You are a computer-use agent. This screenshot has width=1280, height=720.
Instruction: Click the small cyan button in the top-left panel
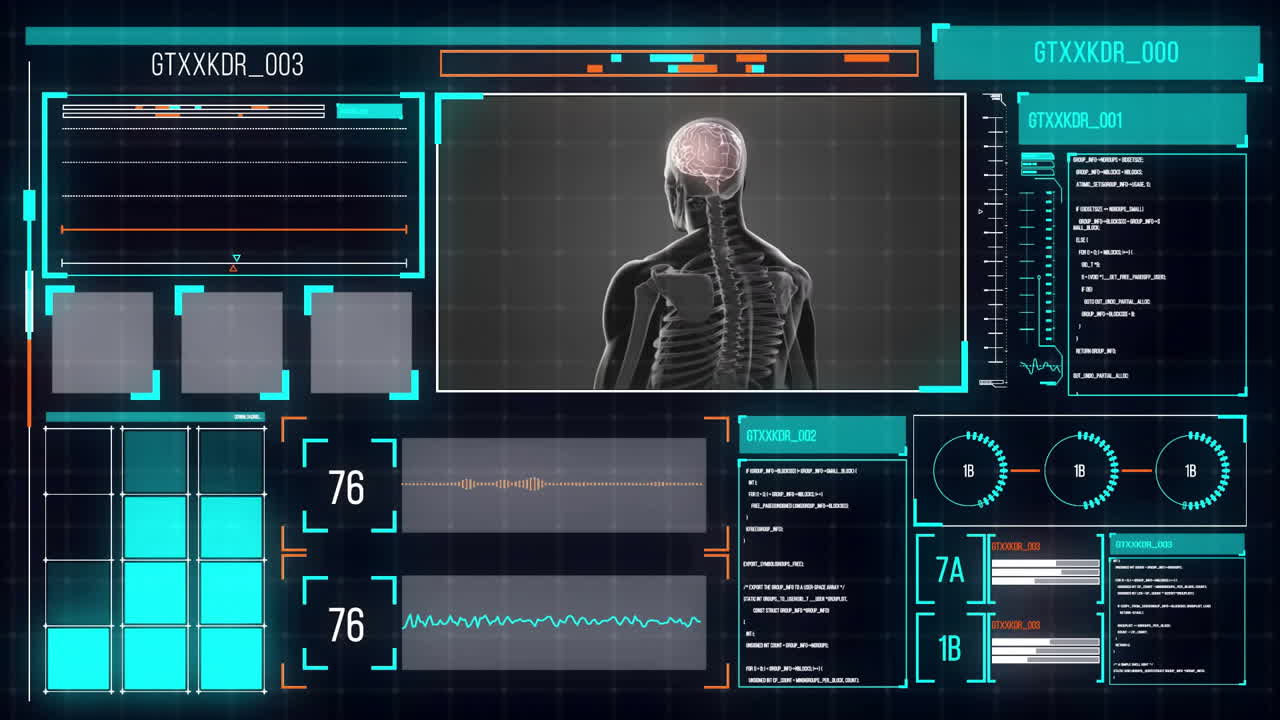369,111
